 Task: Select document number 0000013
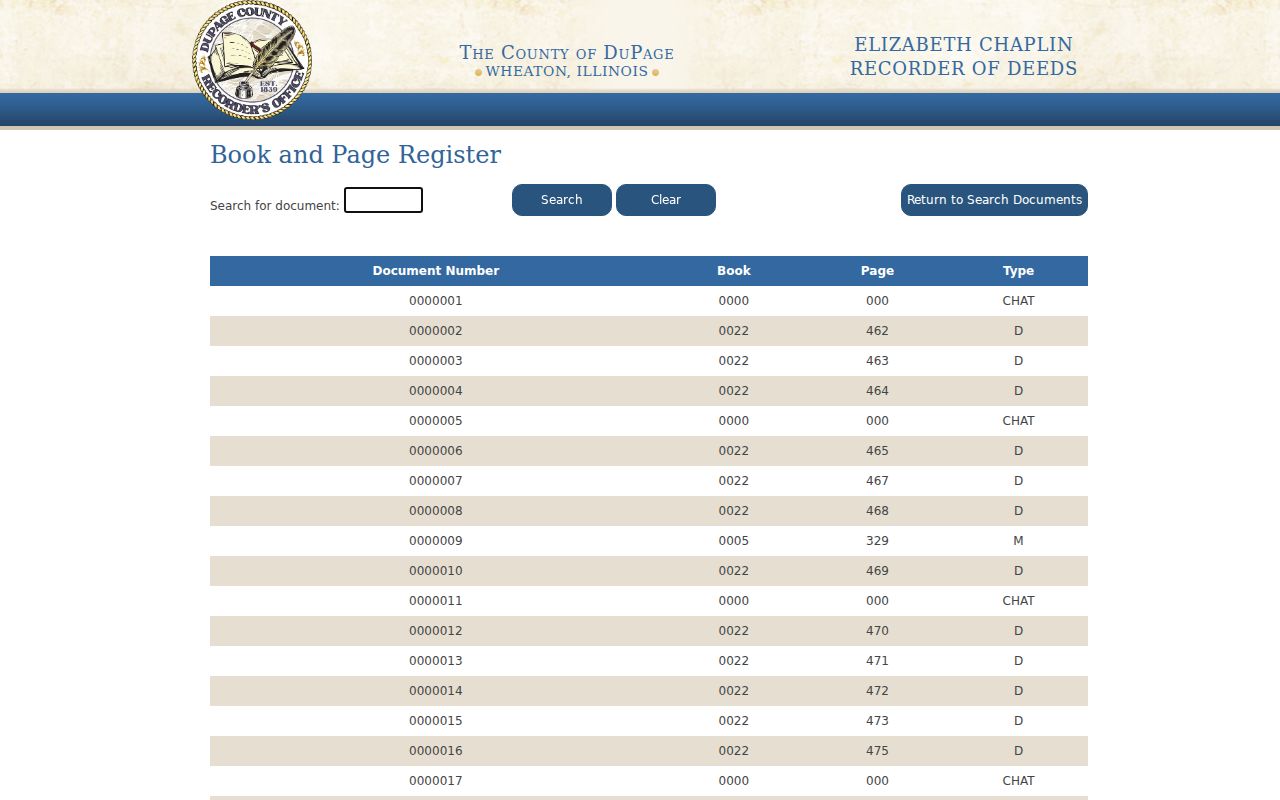tap(436, 661)
